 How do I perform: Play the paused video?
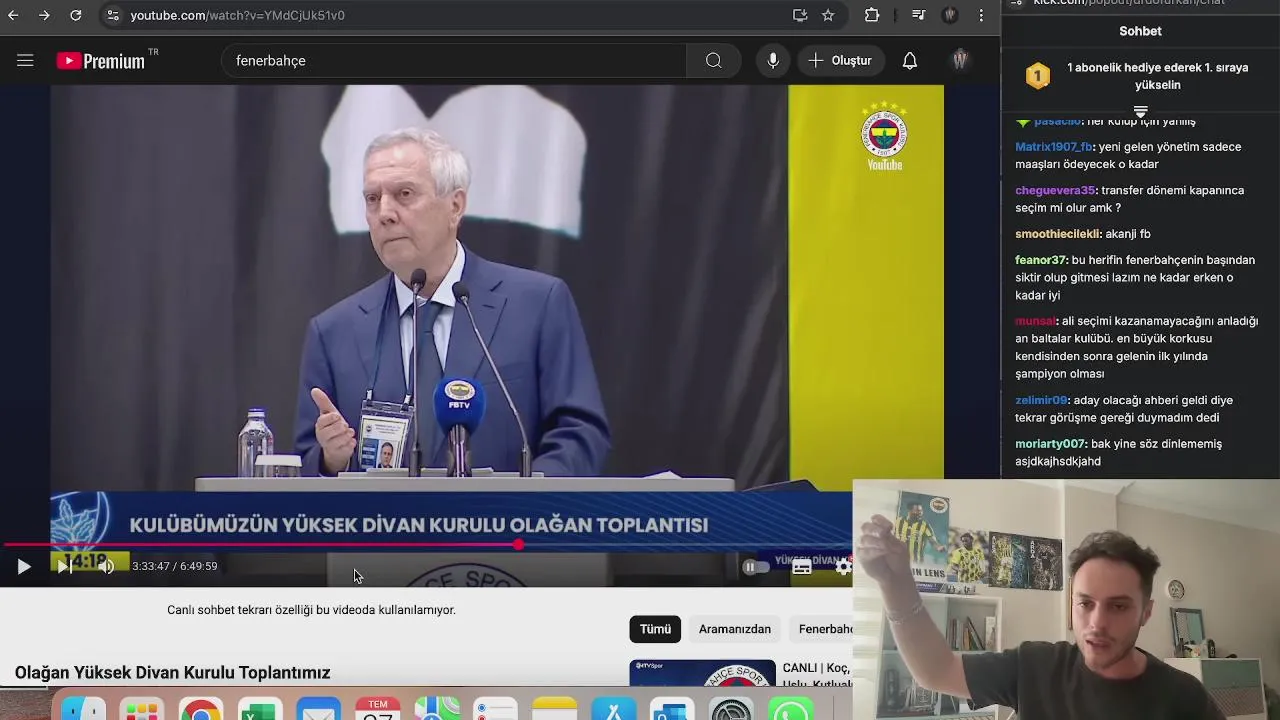(24, 567)
